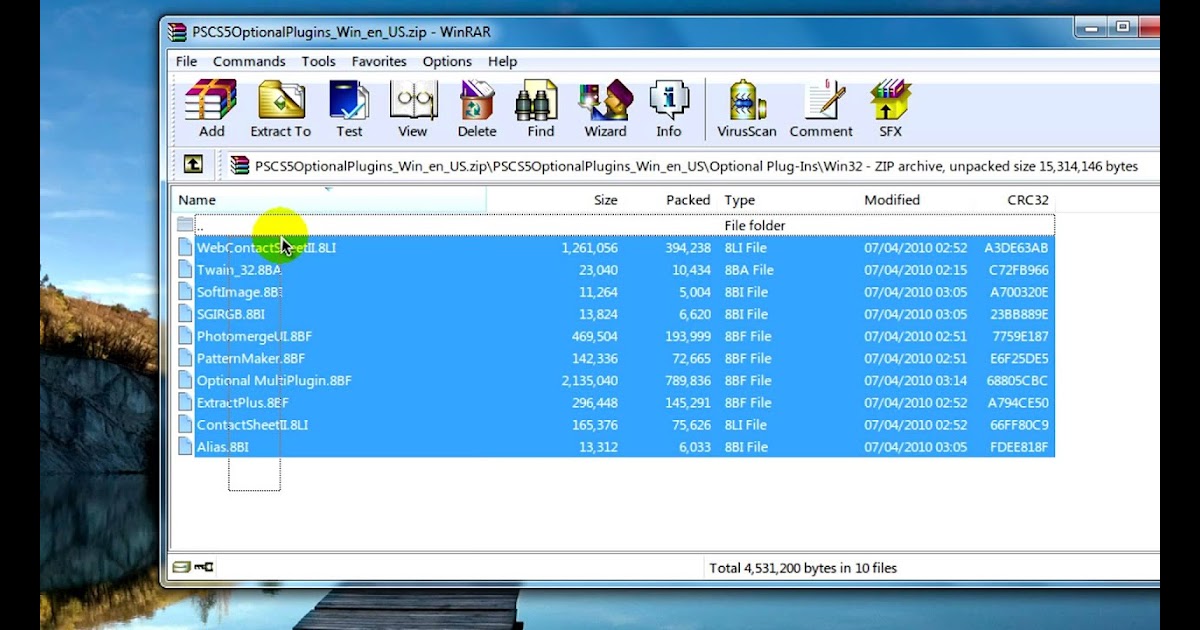Click file icon of PatternMaker.8BF

(185, 358)
